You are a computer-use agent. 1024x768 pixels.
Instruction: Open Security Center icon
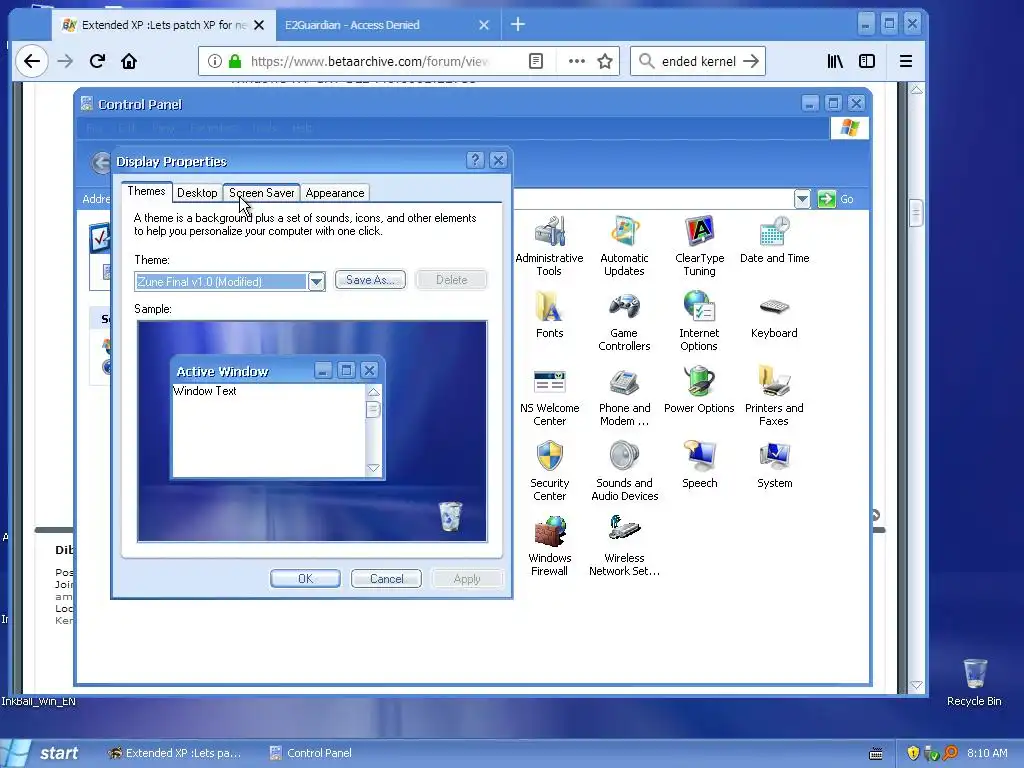point(549,472)
